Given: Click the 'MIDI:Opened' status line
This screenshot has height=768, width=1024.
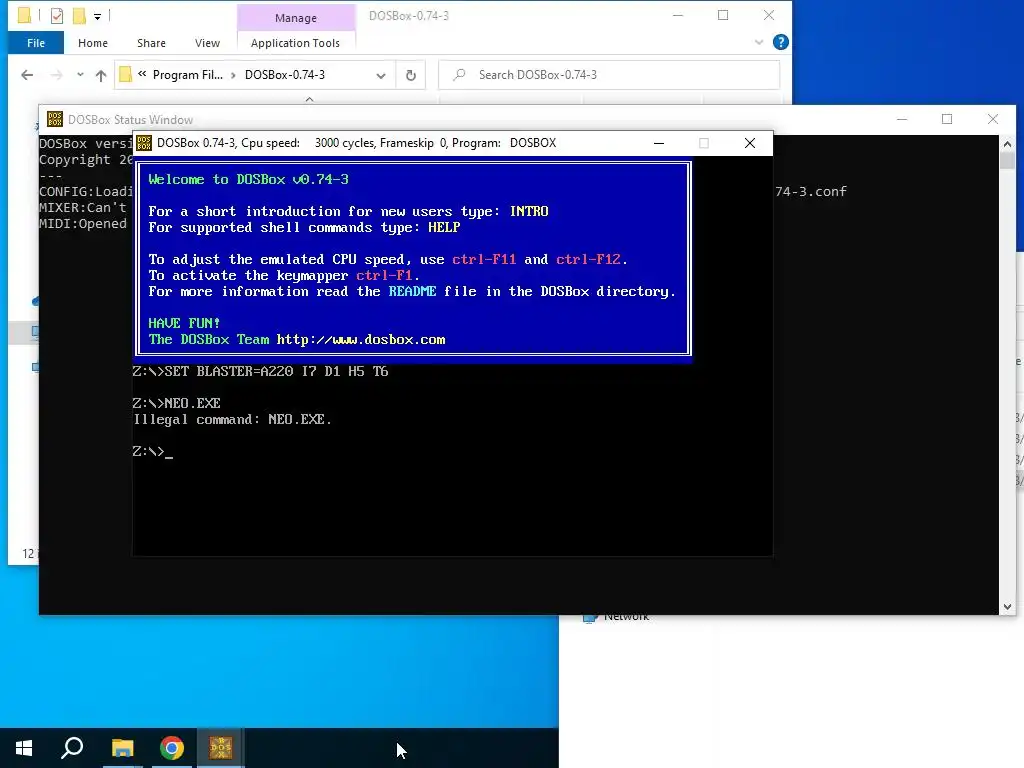Looking at the screenshot, I should click(83, 223).
